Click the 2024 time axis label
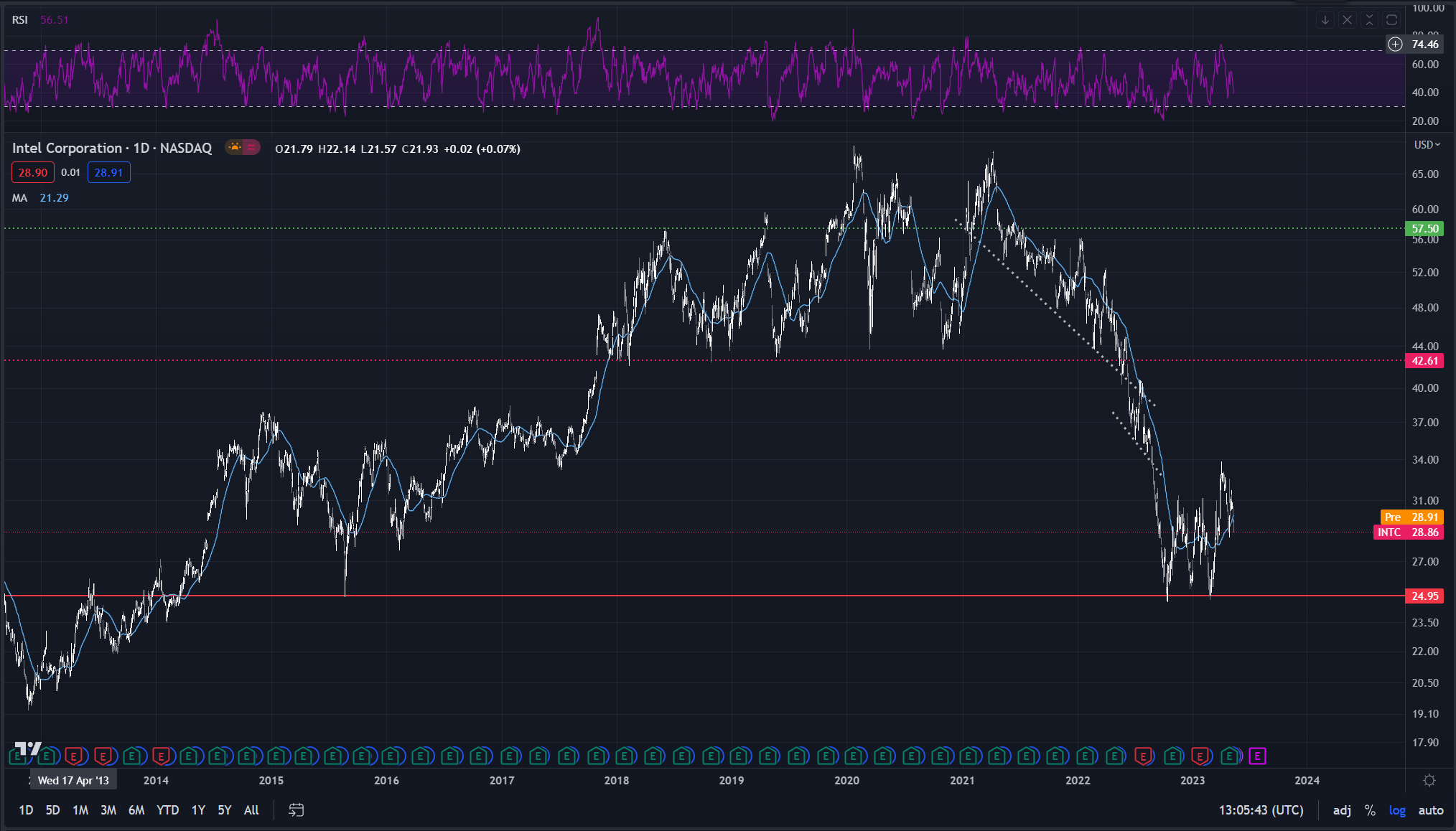1456x831 pixels. (x=1307, y=780)
